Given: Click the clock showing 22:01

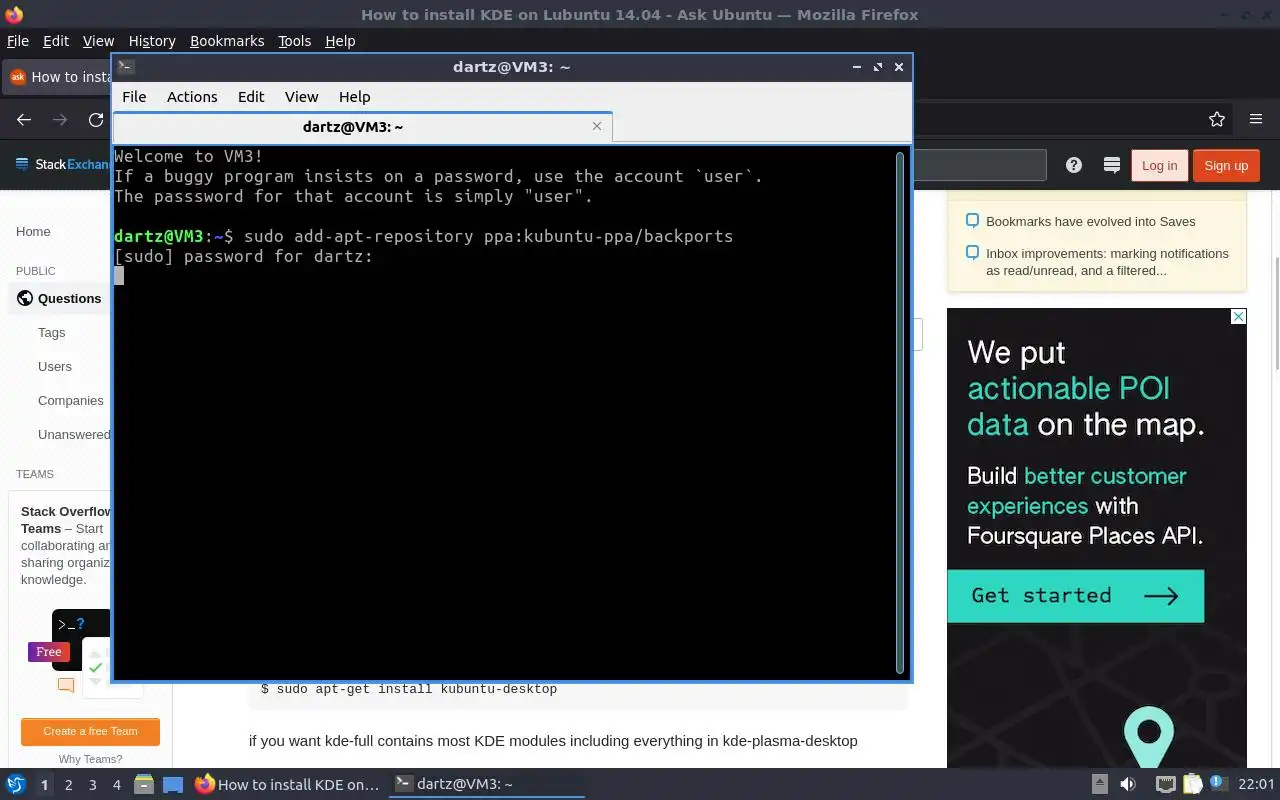Looking at the screenshot, I should pyautogui.click(x=1256, y=785).
